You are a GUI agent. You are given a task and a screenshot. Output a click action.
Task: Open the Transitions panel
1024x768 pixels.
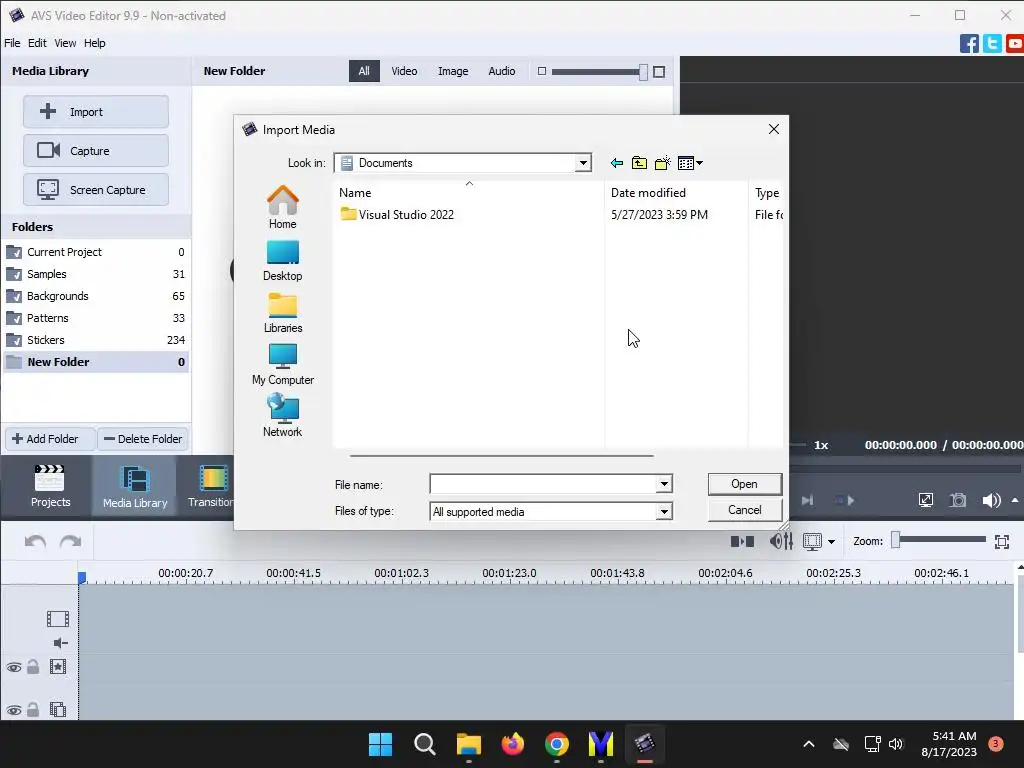pos(210,486)
